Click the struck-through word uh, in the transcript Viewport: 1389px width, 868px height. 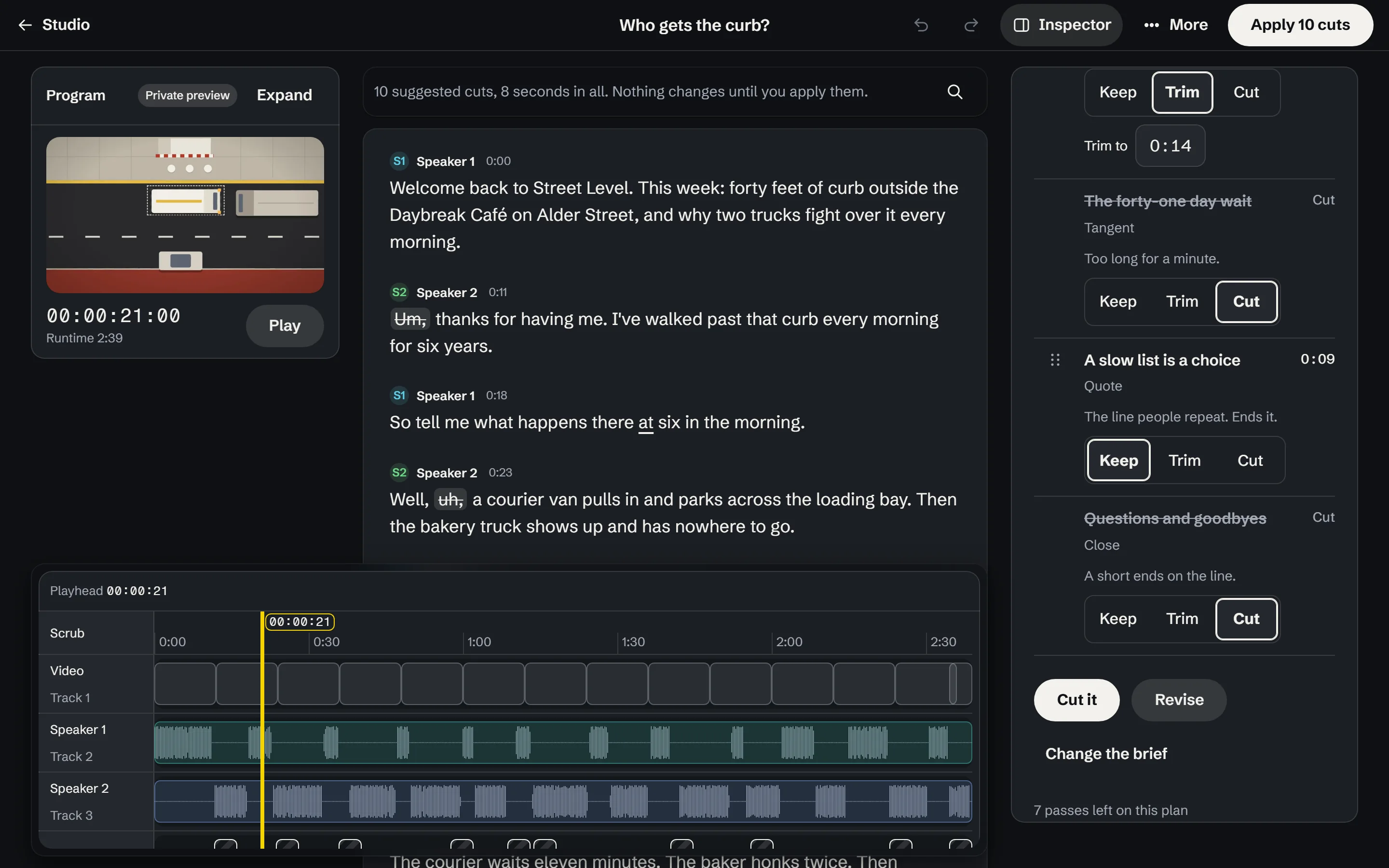point(450,500)
